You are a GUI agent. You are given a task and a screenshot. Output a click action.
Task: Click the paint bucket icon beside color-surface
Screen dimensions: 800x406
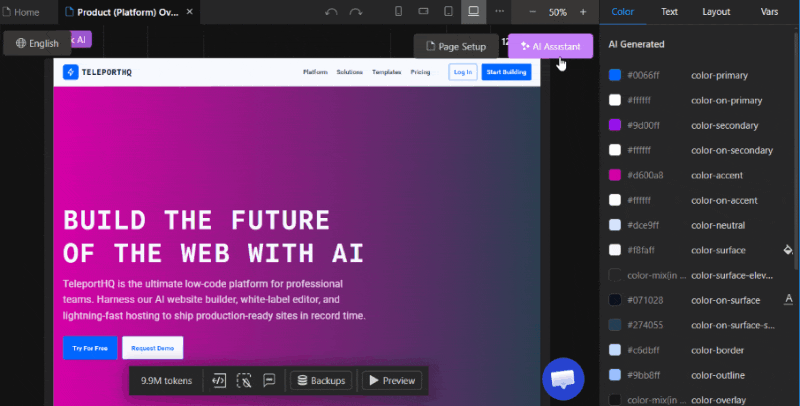(x=788, y=249)
